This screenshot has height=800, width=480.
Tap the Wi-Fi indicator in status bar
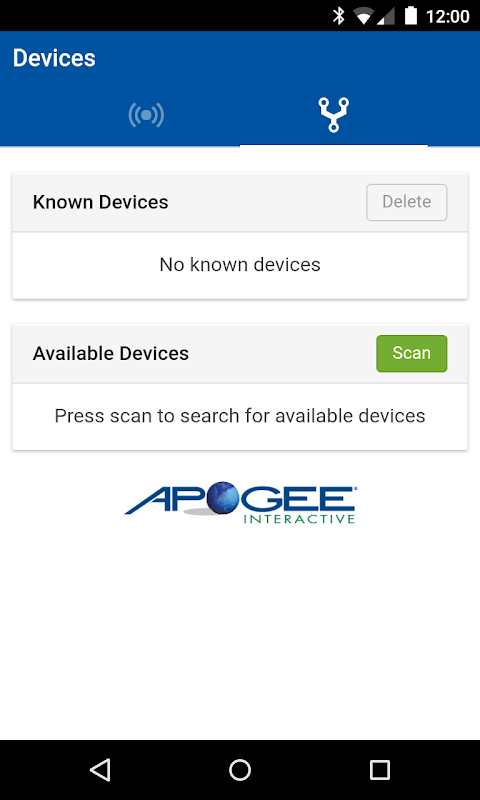(x=364, y=16)
